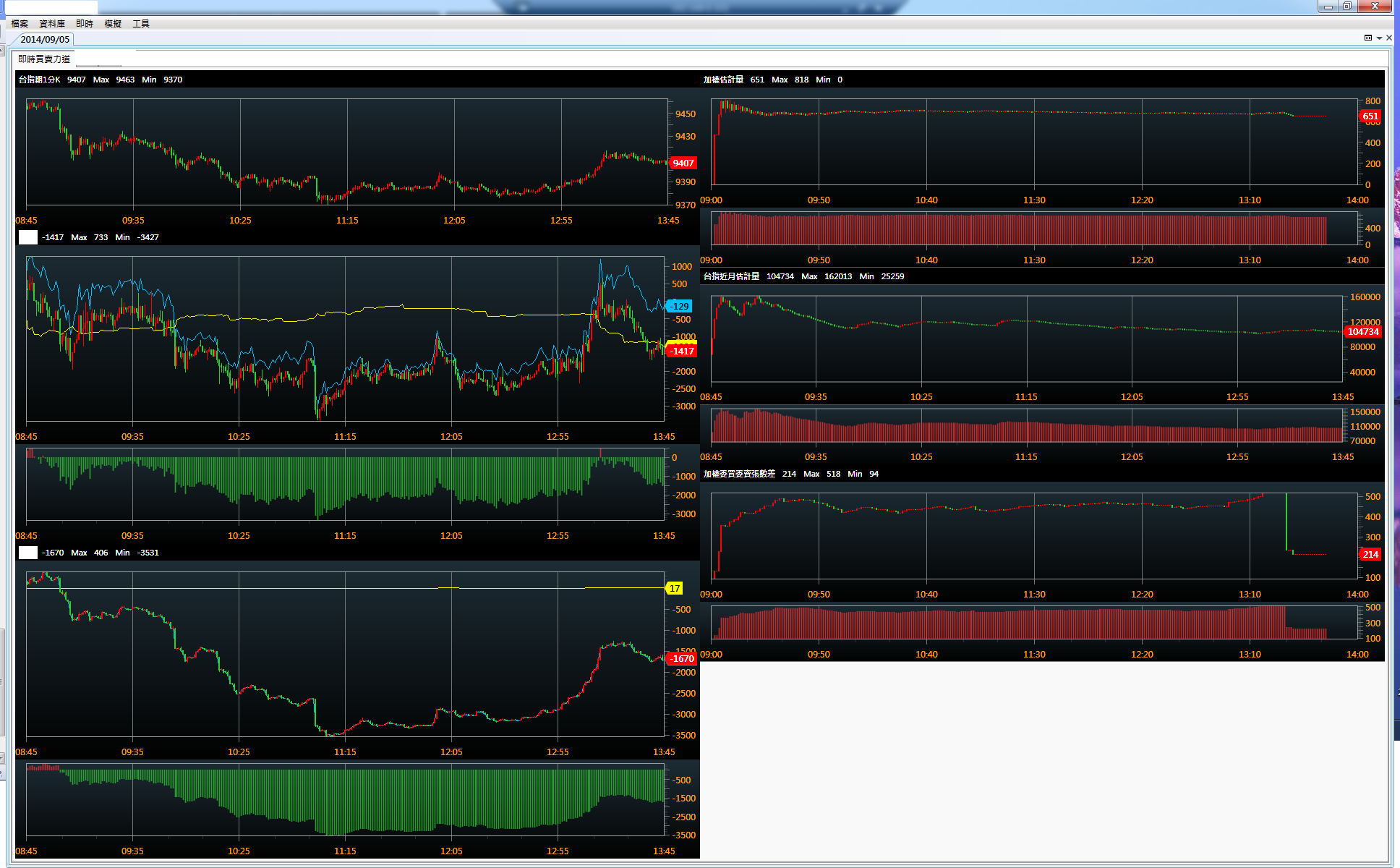Image resolution: width=1400 pixels, height=868 pixels.
Task: Restore down the application window
Action: coord(1347,6)
